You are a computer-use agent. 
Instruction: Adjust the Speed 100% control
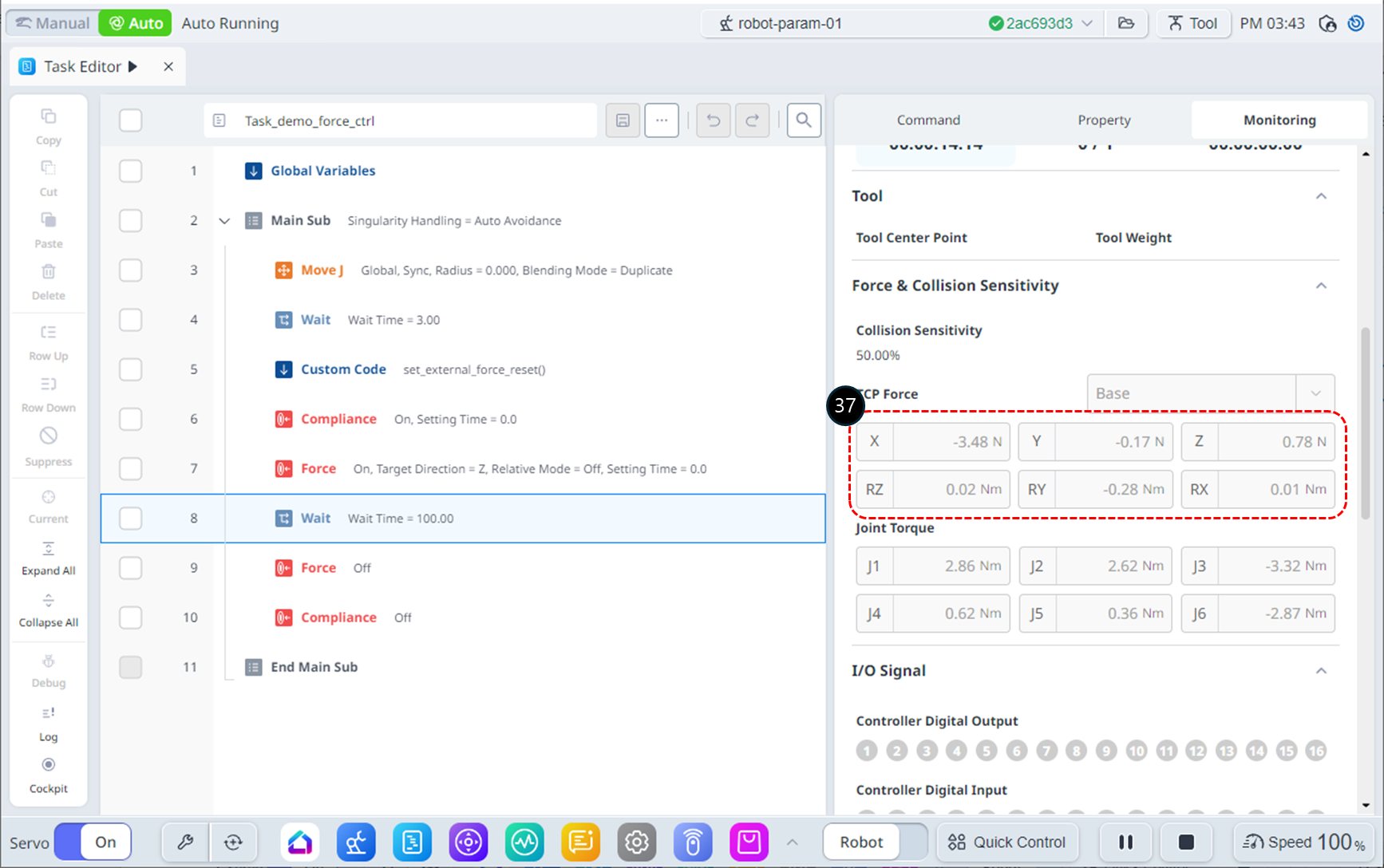(x=1304, y=842)
